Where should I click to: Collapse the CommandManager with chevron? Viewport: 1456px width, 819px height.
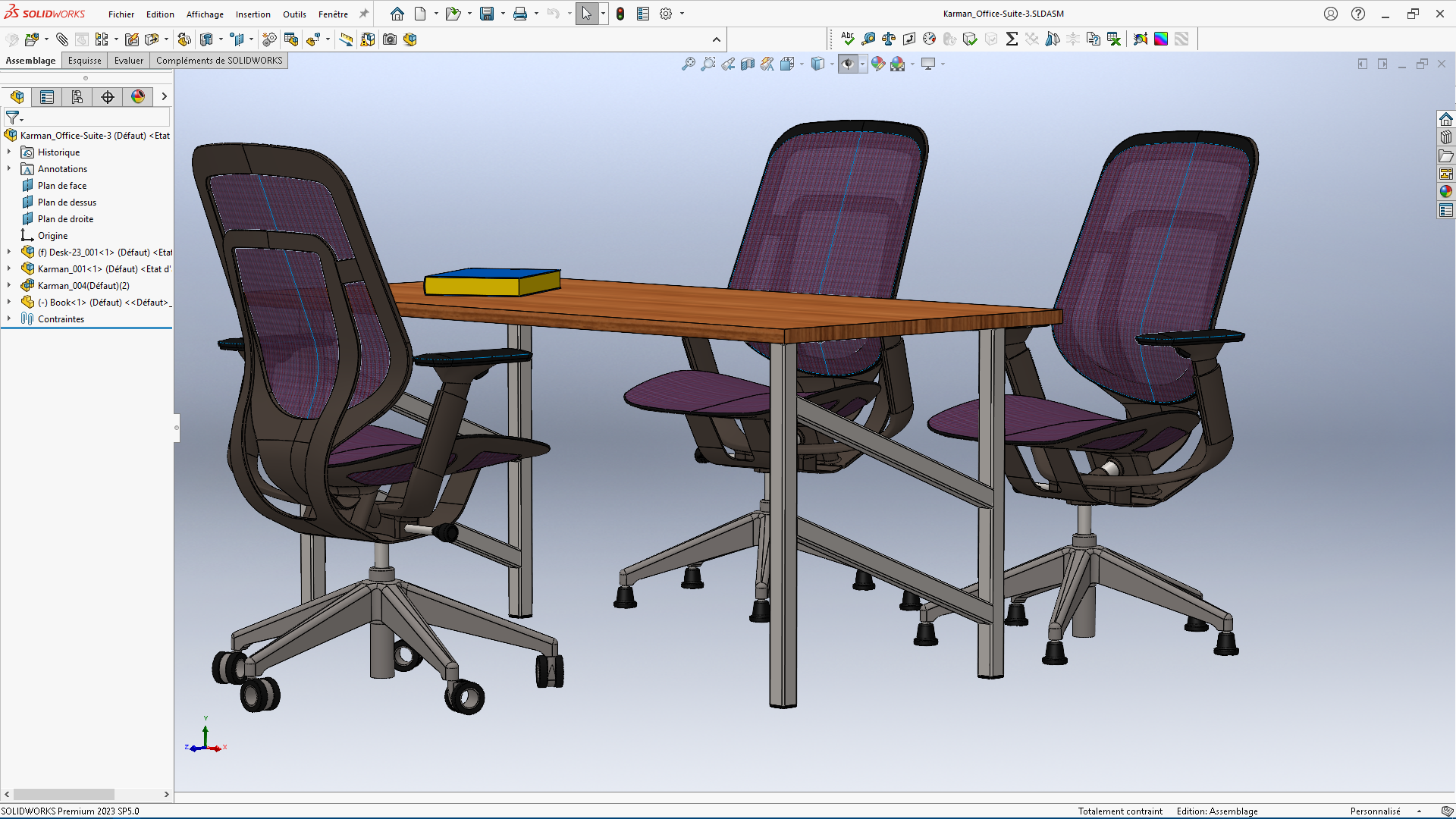717,39
